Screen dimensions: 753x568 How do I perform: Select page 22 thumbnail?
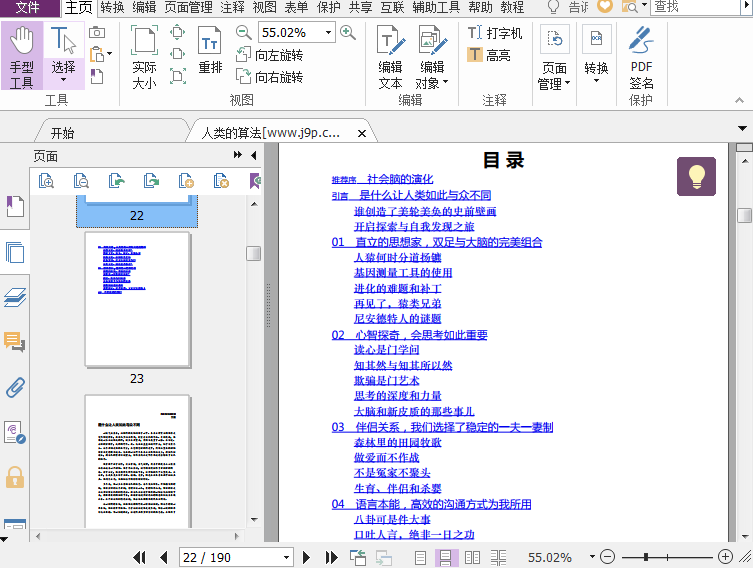tap(137, 210)
